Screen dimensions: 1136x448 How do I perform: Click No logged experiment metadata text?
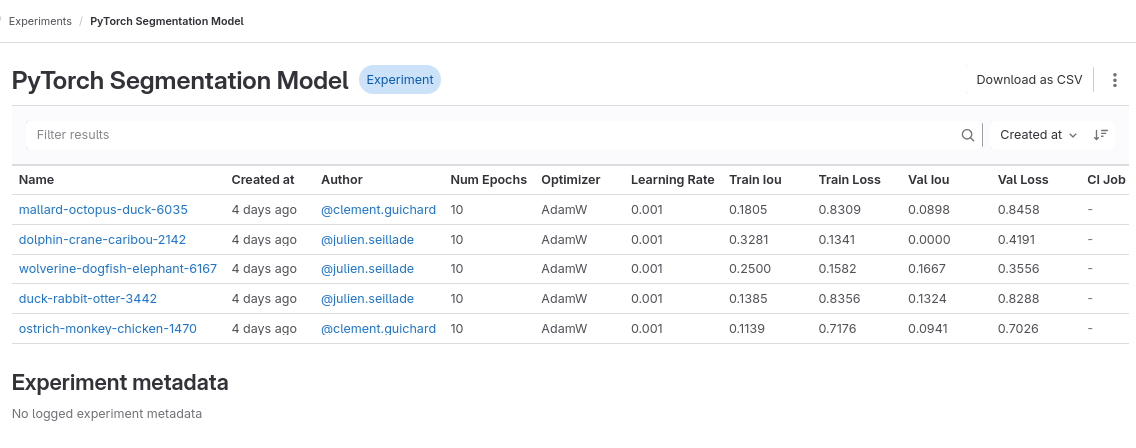[x=107, y=414]
